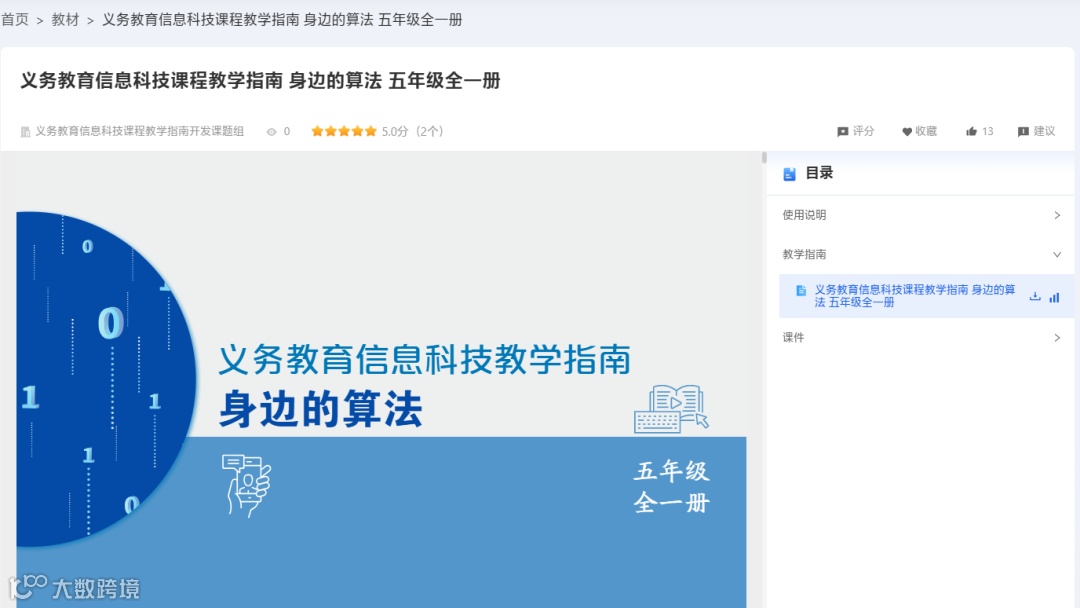Click the thumbs-up like icon
Image resolution: width=1080 pixels, height=608 pixels.
[971, 131]
